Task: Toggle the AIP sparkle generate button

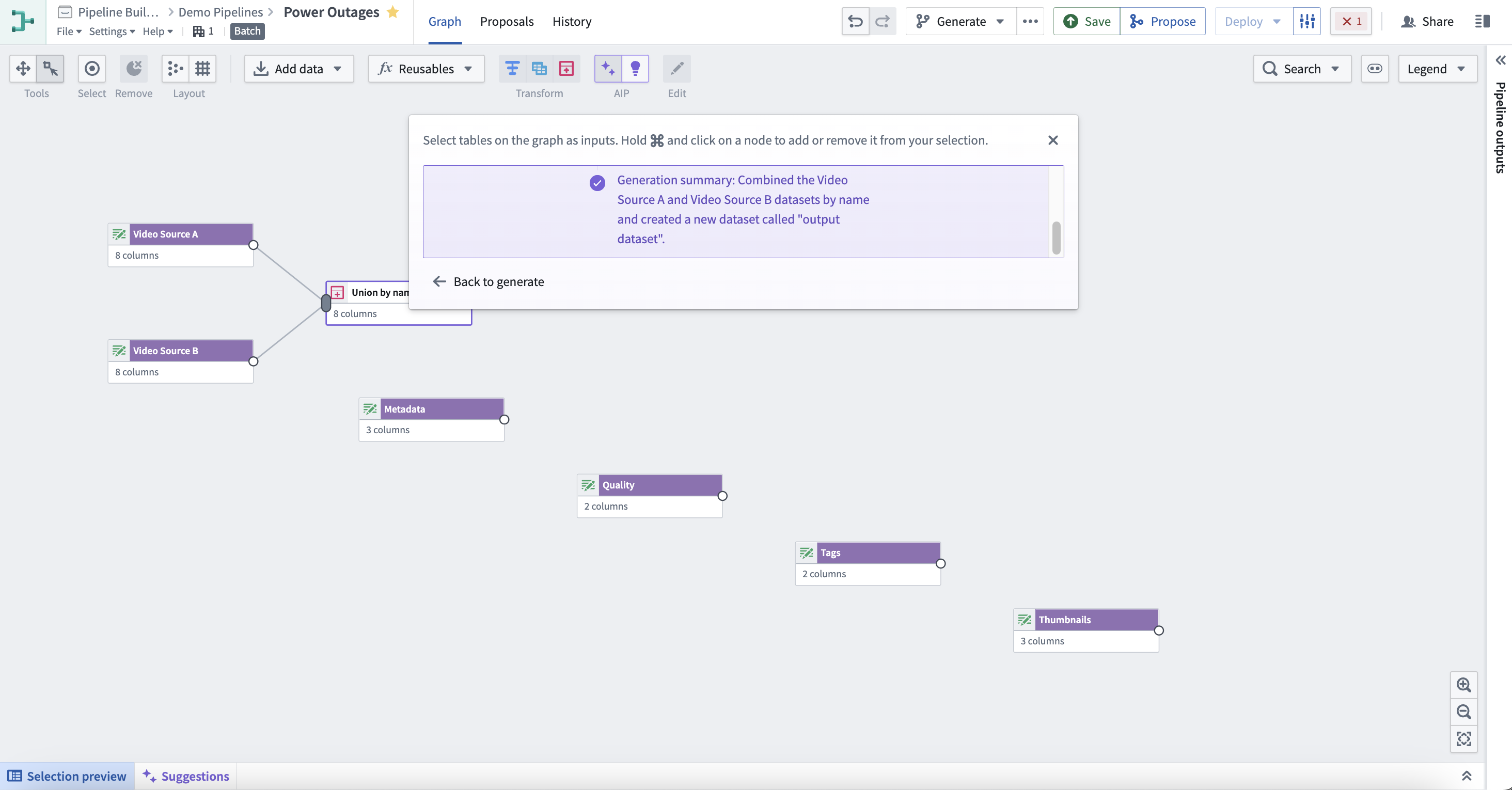Action: pyautogui.click(x=608, y=69)
